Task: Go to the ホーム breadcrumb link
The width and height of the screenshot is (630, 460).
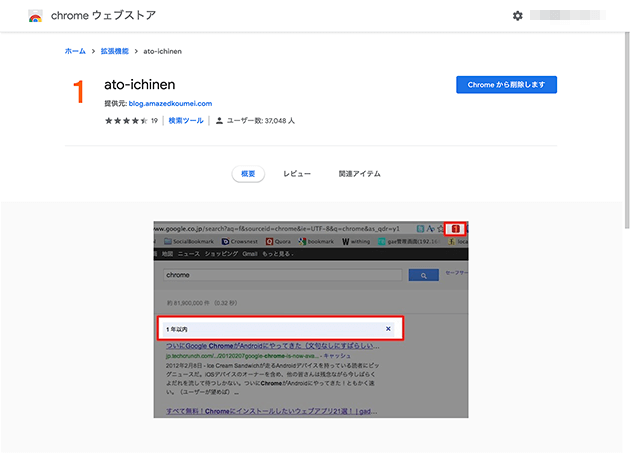Action: pos(75,51)
